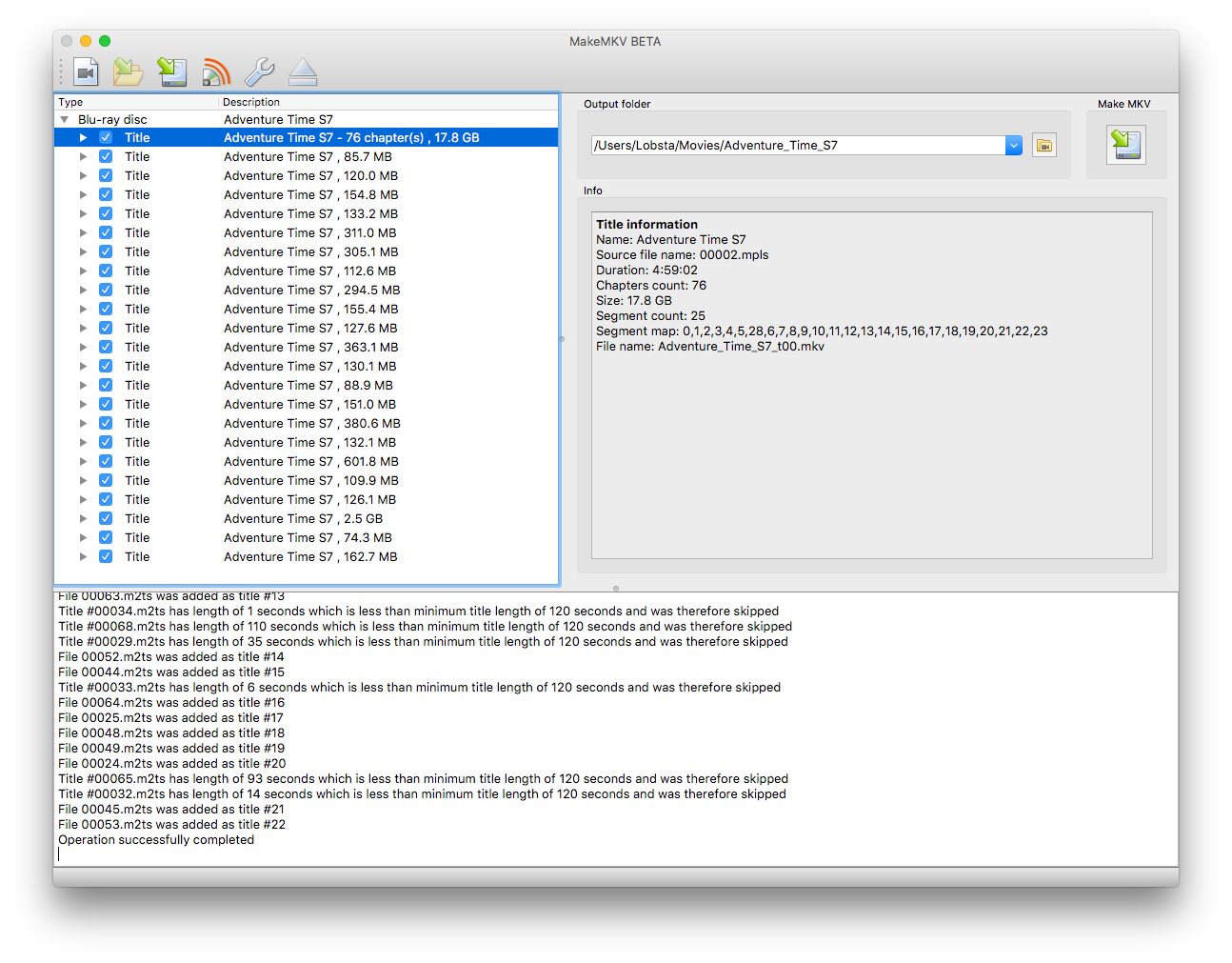This screenshot has height=963, width=1232.
Task: Expand the 311.0 MB title row
Action: [83, 233]
